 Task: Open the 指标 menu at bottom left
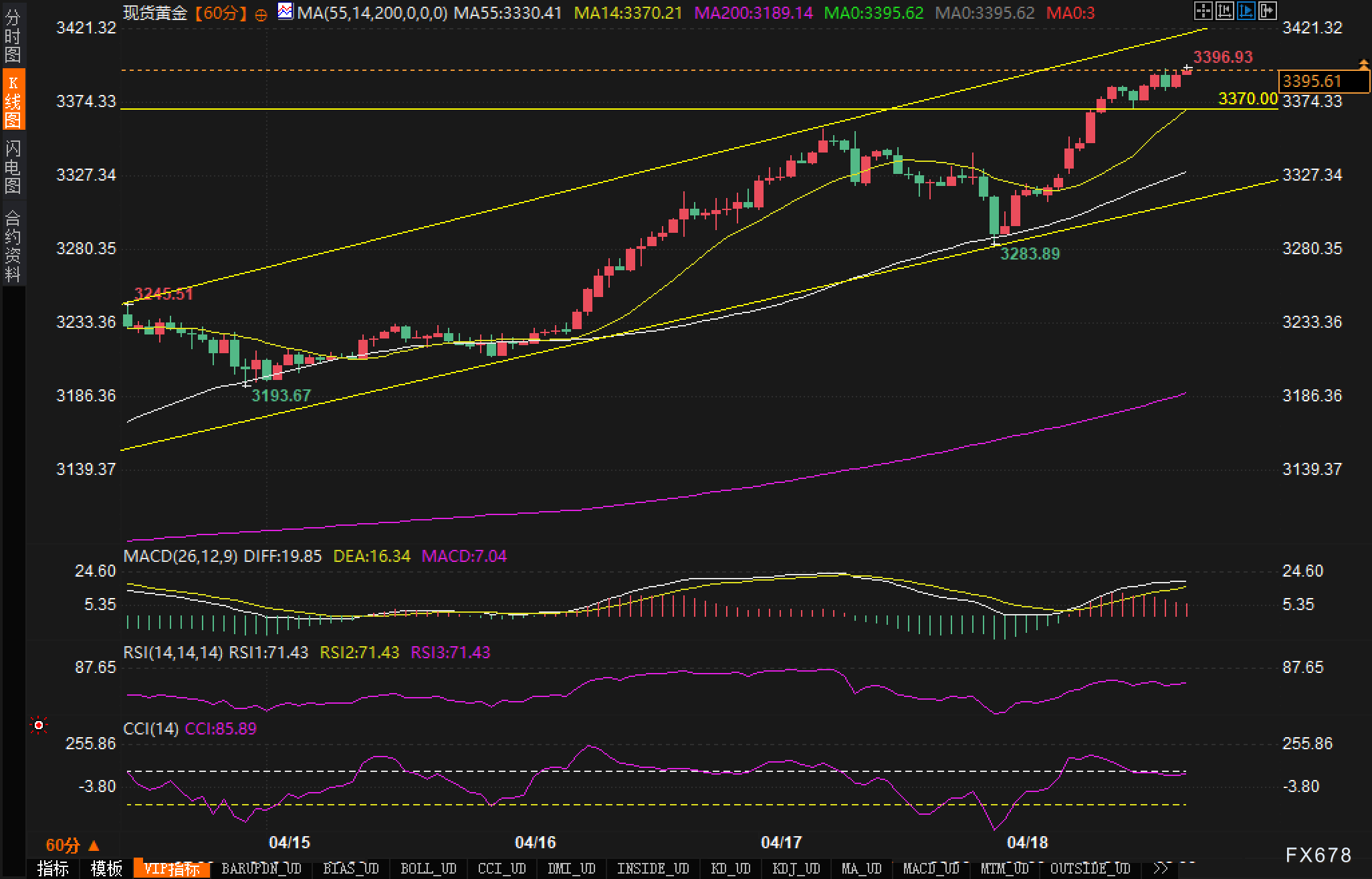point(53,868)
